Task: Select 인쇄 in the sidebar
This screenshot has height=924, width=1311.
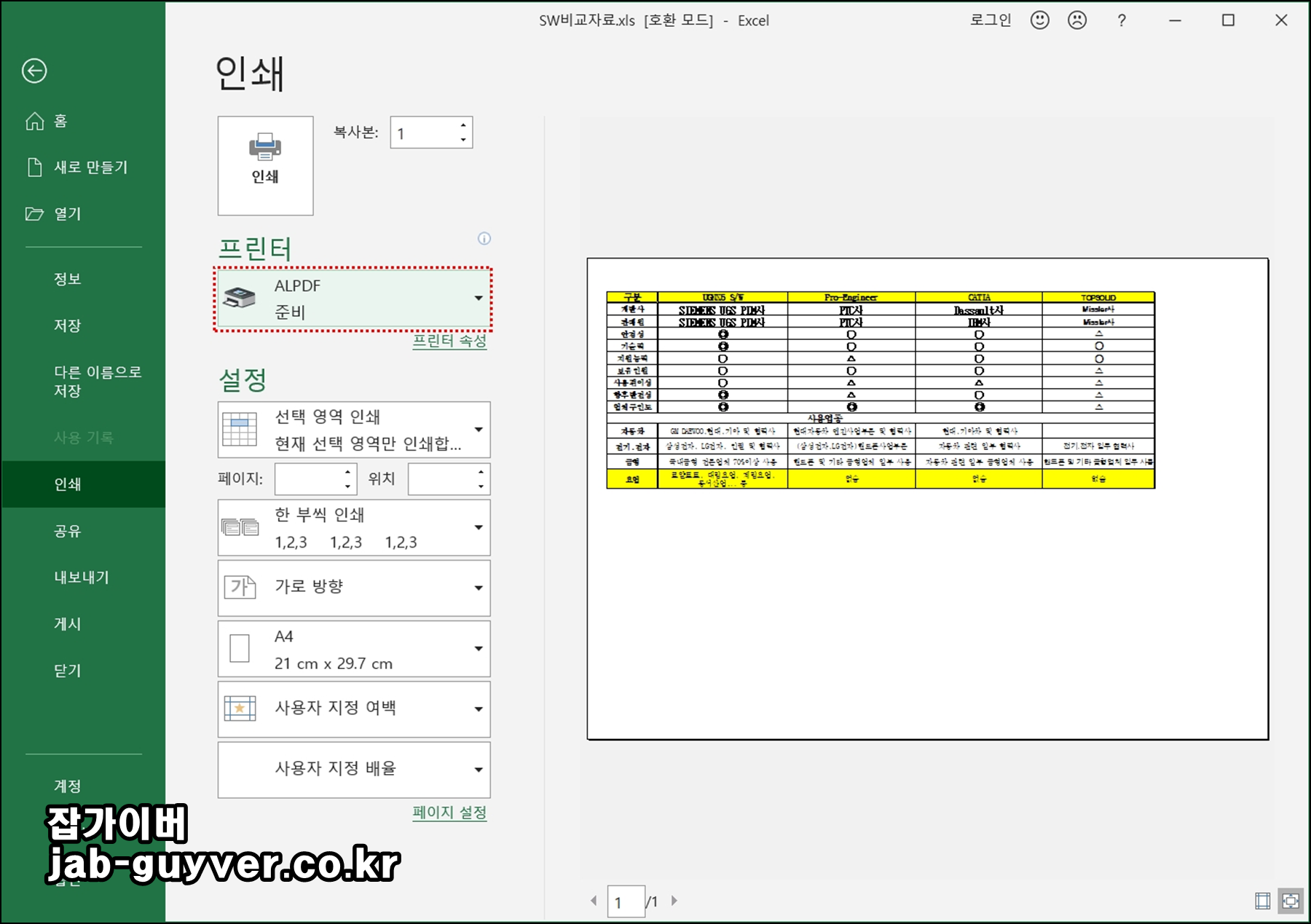Action: [x=83, y=484]
